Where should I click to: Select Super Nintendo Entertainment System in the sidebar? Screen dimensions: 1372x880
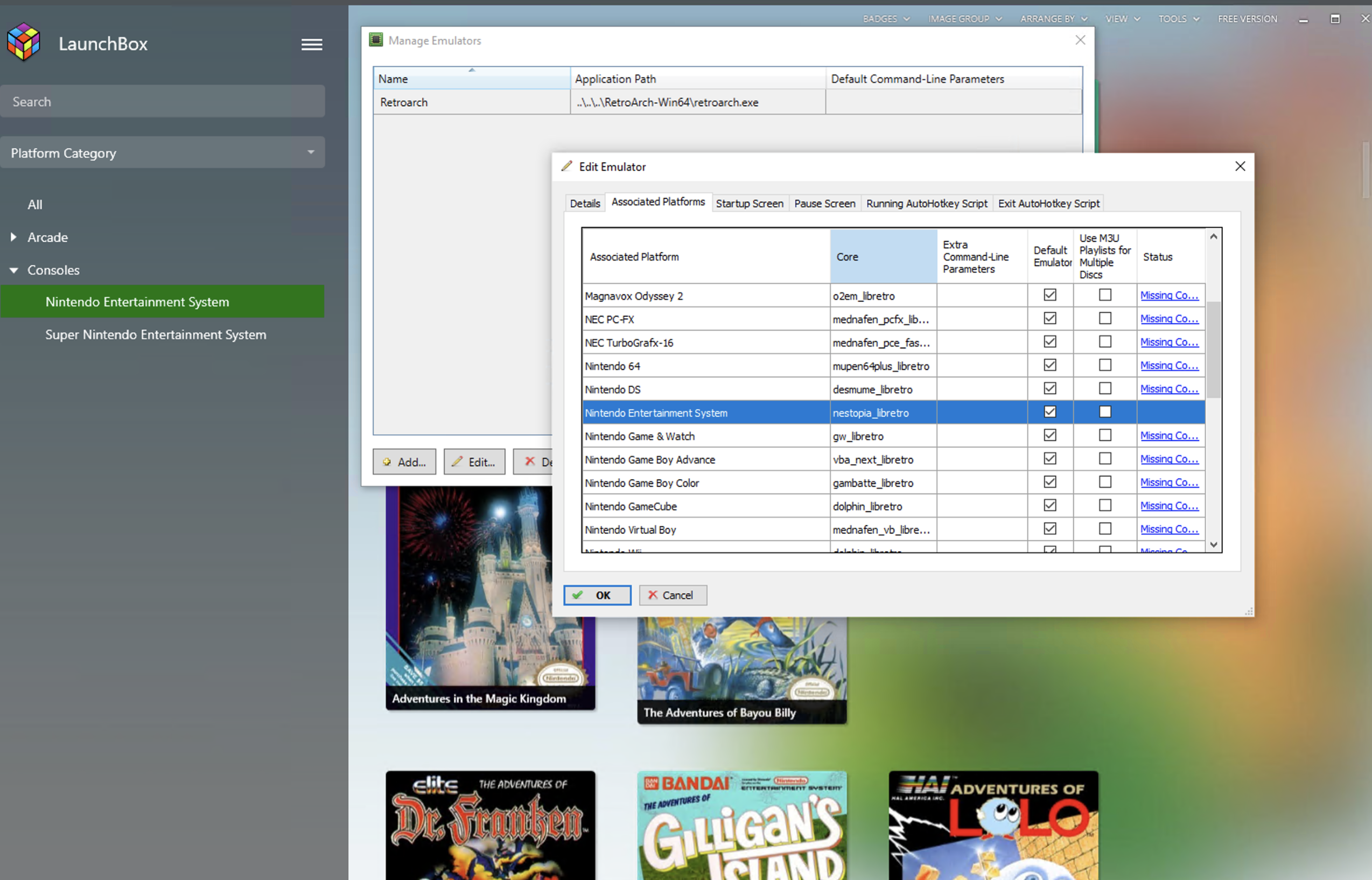pos(156,334)
